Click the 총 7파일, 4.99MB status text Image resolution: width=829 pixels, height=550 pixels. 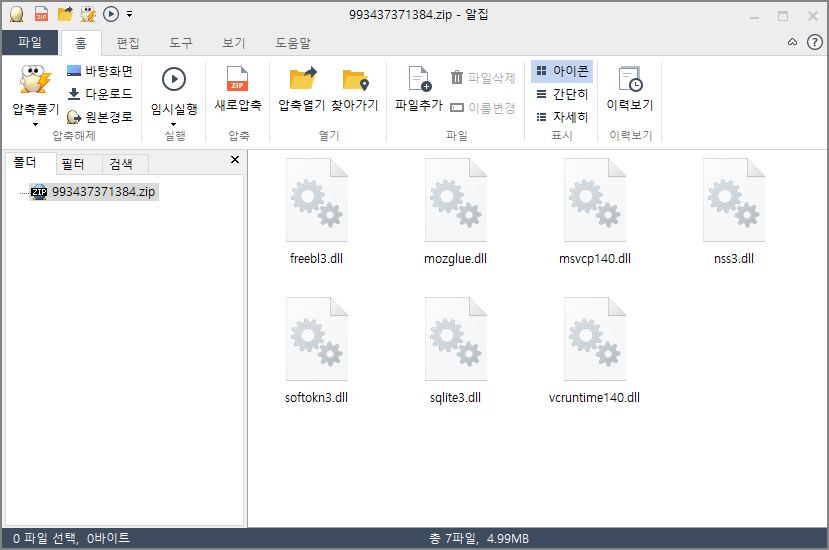[x=479, y=538]
